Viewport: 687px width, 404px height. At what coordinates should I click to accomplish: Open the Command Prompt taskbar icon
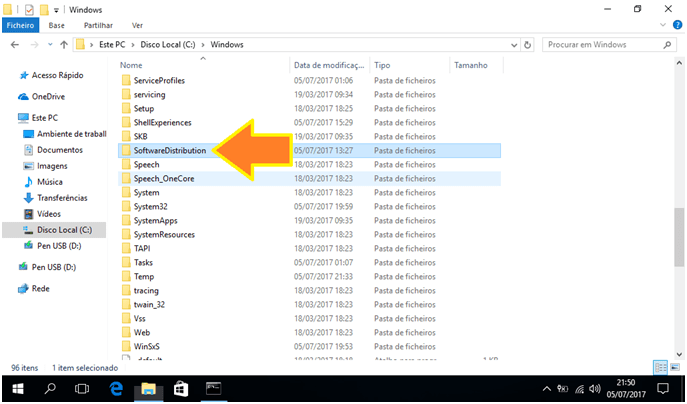[214, 388]
